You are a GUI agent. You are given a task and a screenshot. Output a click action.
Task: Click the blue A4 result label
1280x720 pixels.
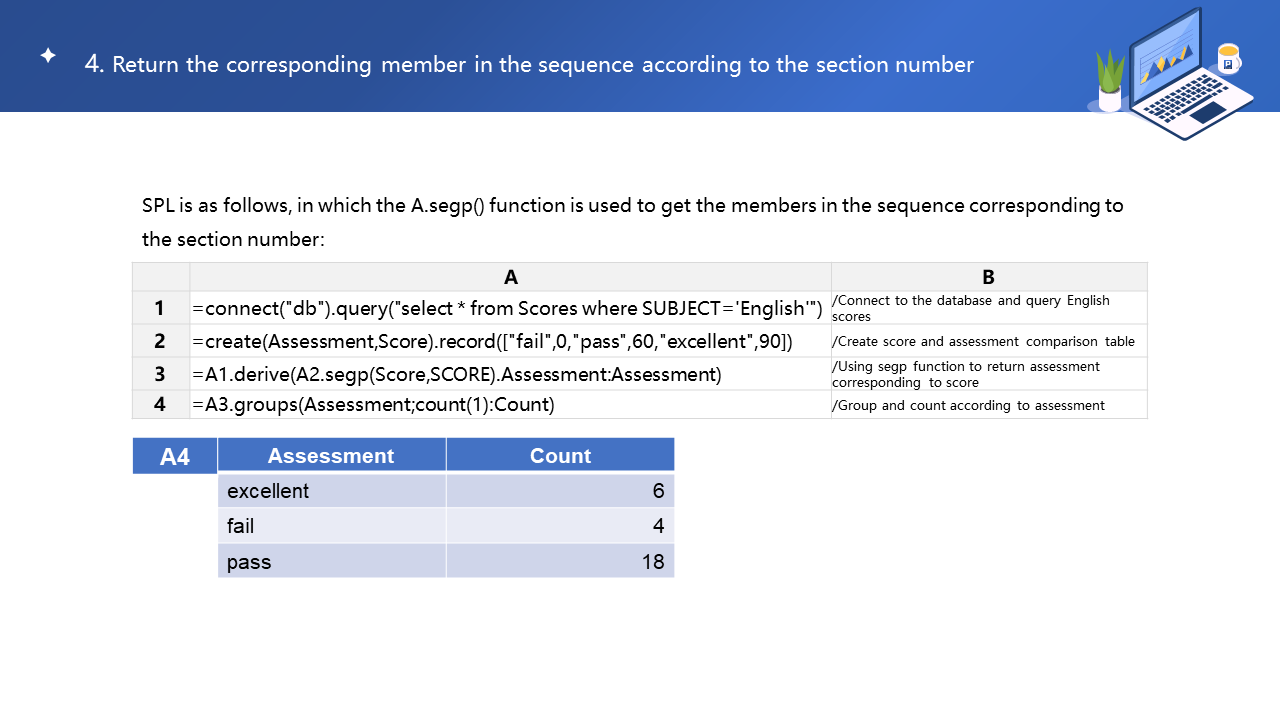point(175,457)
